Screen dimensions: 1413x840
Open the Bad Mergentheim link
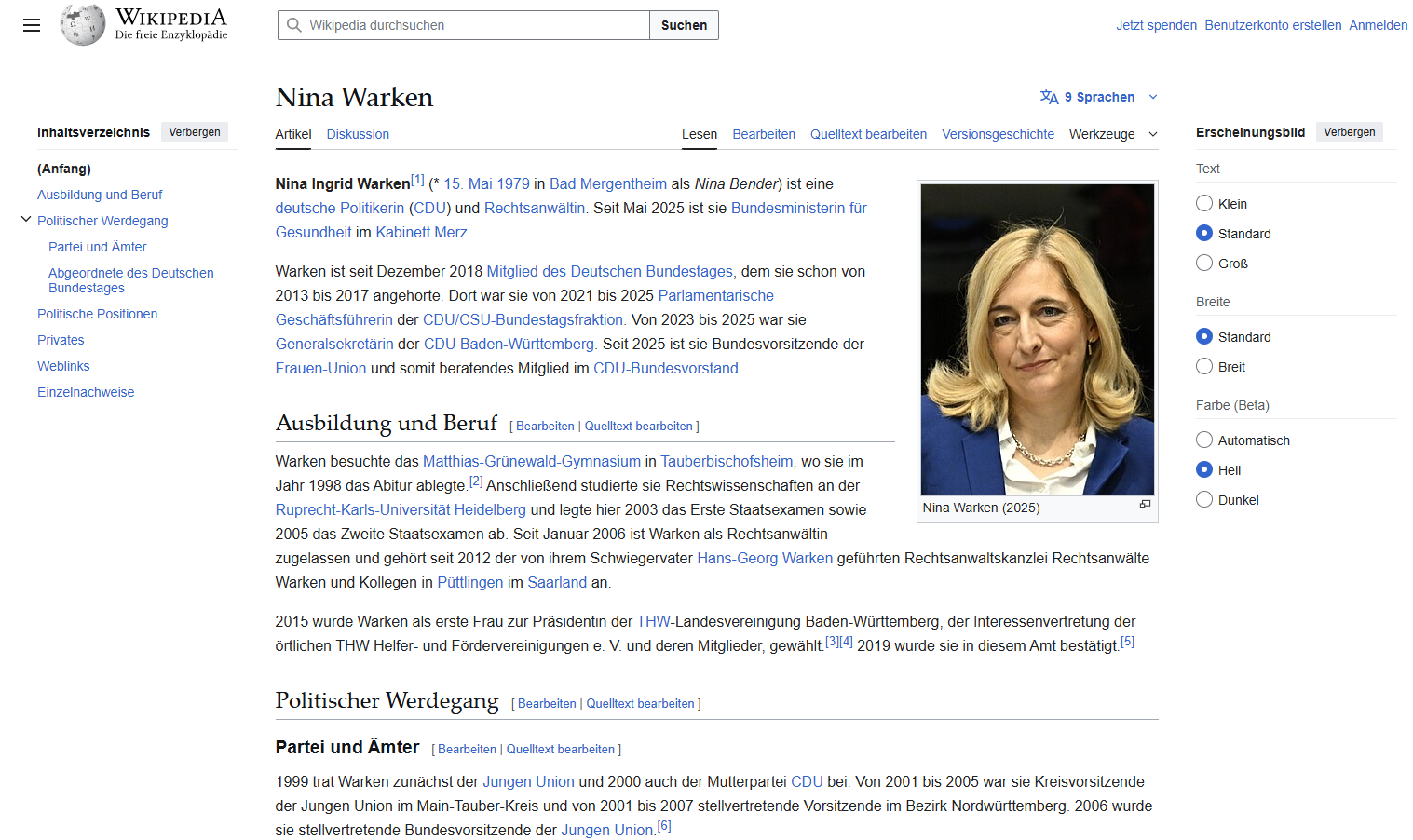click(608, 183)
